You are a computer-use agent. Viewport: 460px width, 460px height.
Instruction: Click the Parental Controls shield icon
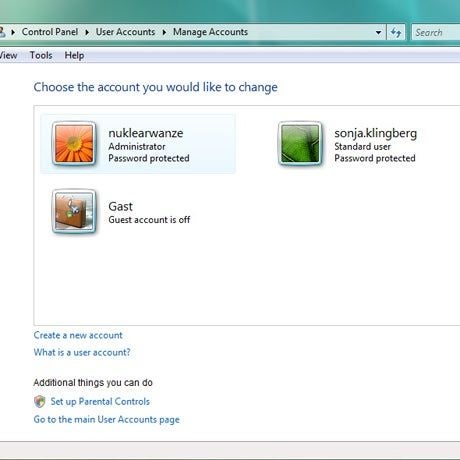(x=40, y=401)
